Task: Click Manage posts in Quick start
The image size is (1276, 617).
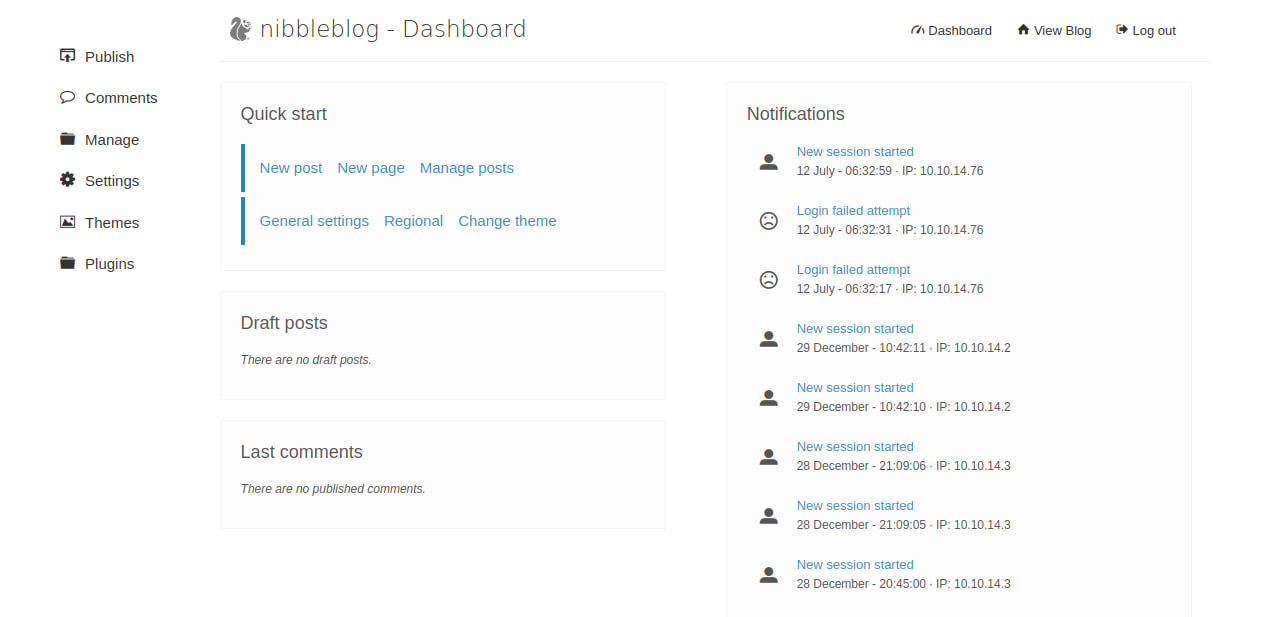Action: (x=467, y=168)
